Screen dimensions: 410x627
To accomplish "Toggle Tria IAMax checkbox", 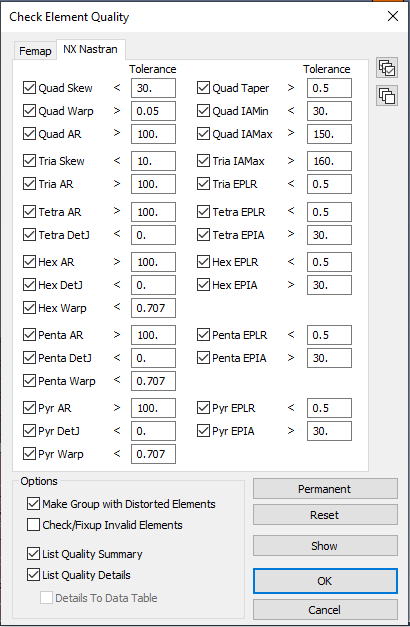I will [203, 161].
